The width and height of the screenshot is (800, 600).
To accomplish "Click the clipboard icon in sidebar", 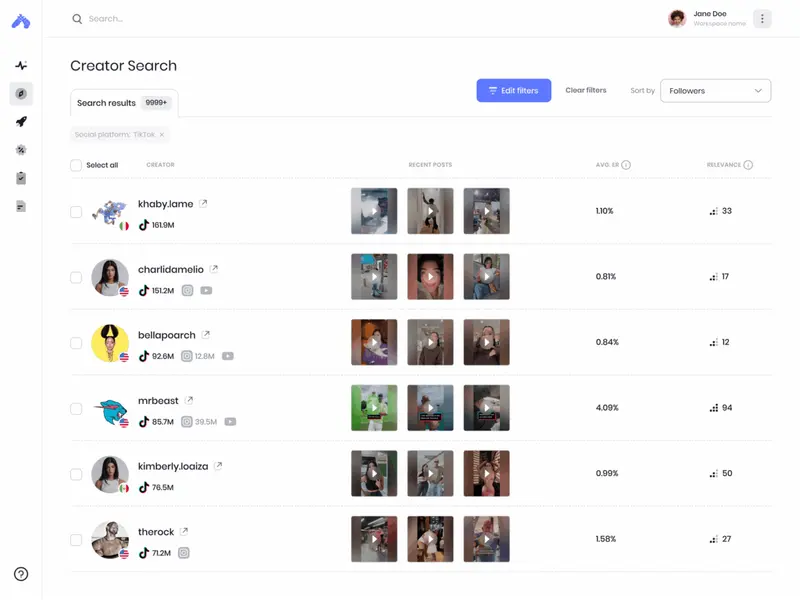I will coord(21,178).
